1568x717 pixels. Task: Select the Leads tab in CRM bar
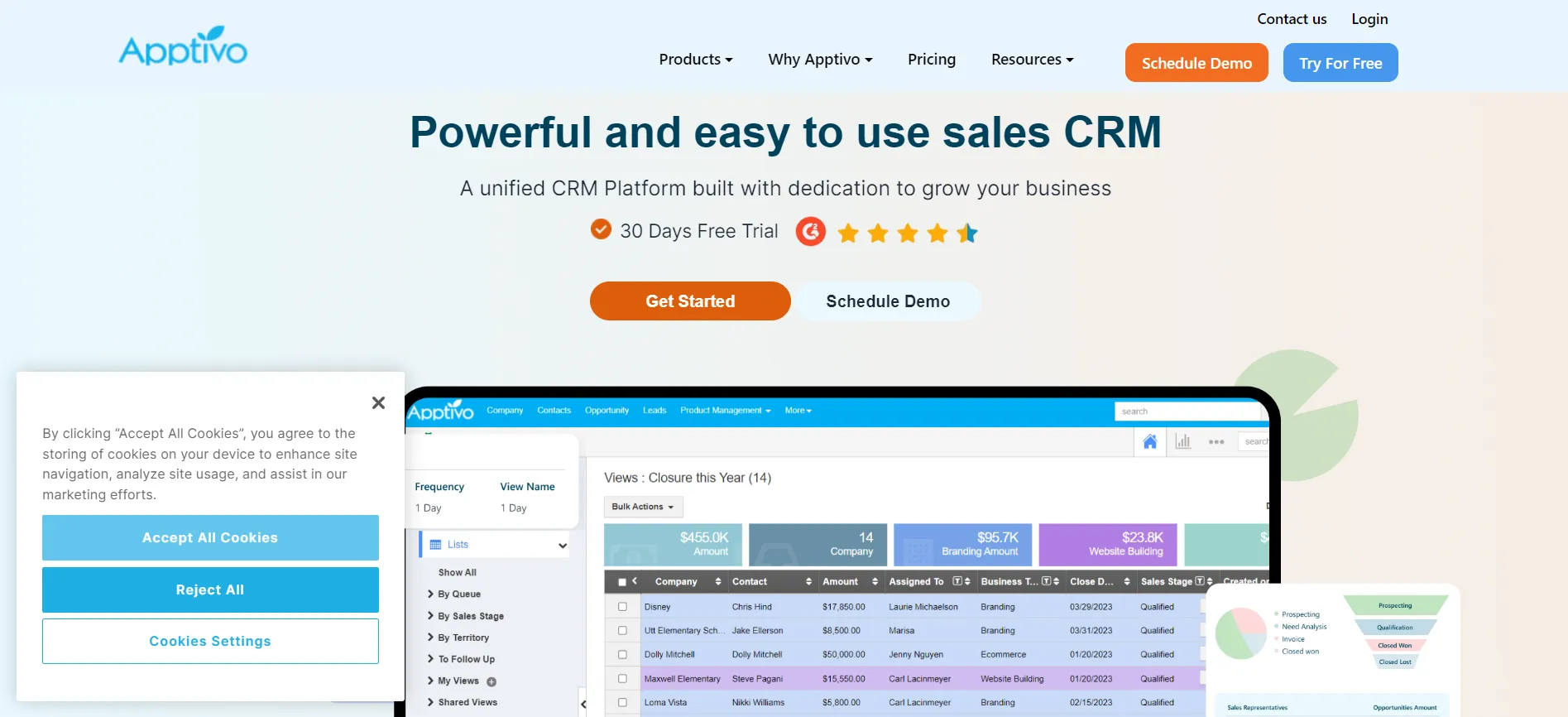pyautogui.click(x=655, y=410)
